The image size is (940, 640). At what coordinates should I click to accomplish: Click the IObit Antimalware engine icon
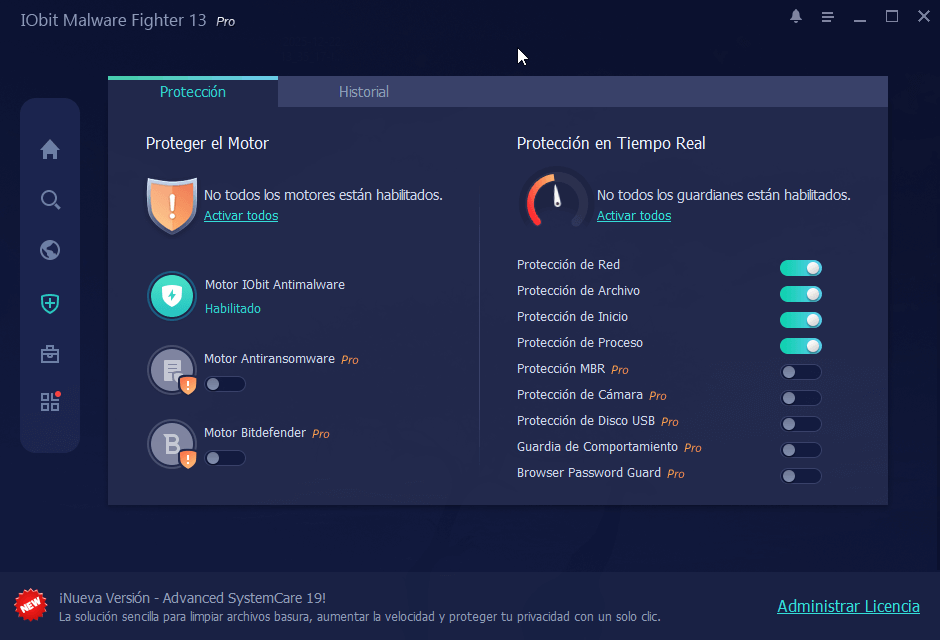[172, 296]
